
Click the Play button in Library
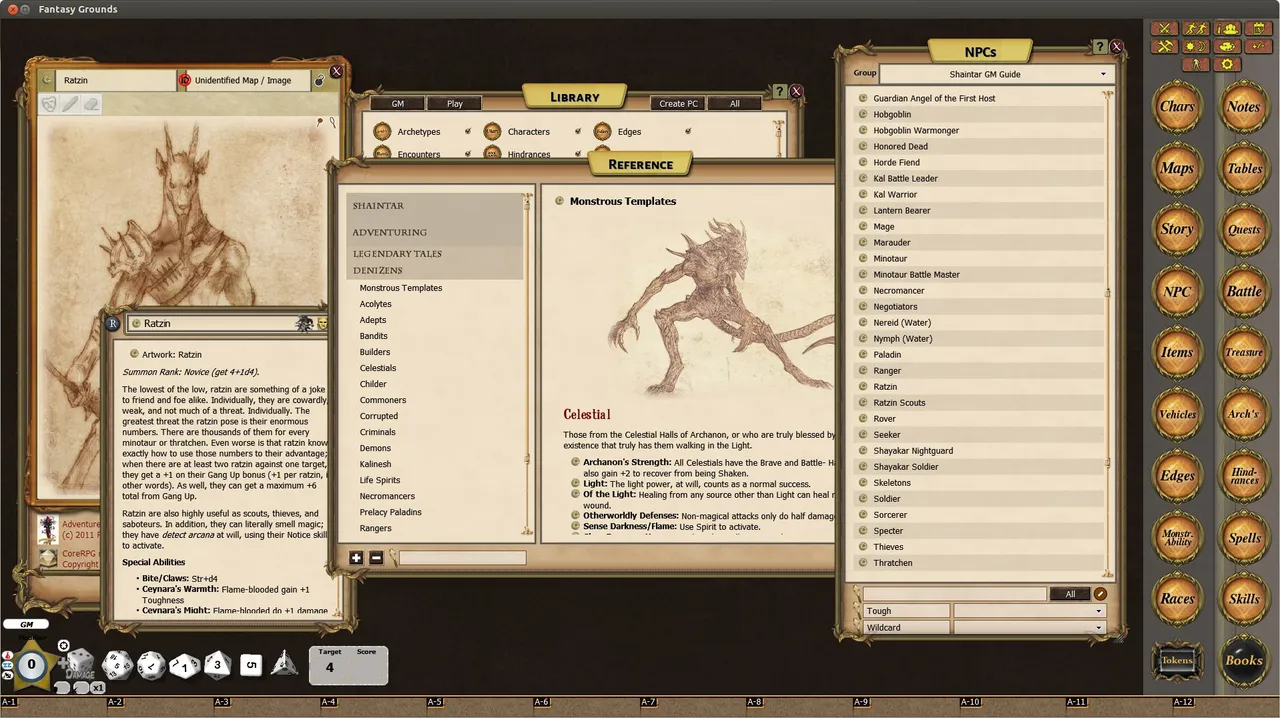coord(455,103)
